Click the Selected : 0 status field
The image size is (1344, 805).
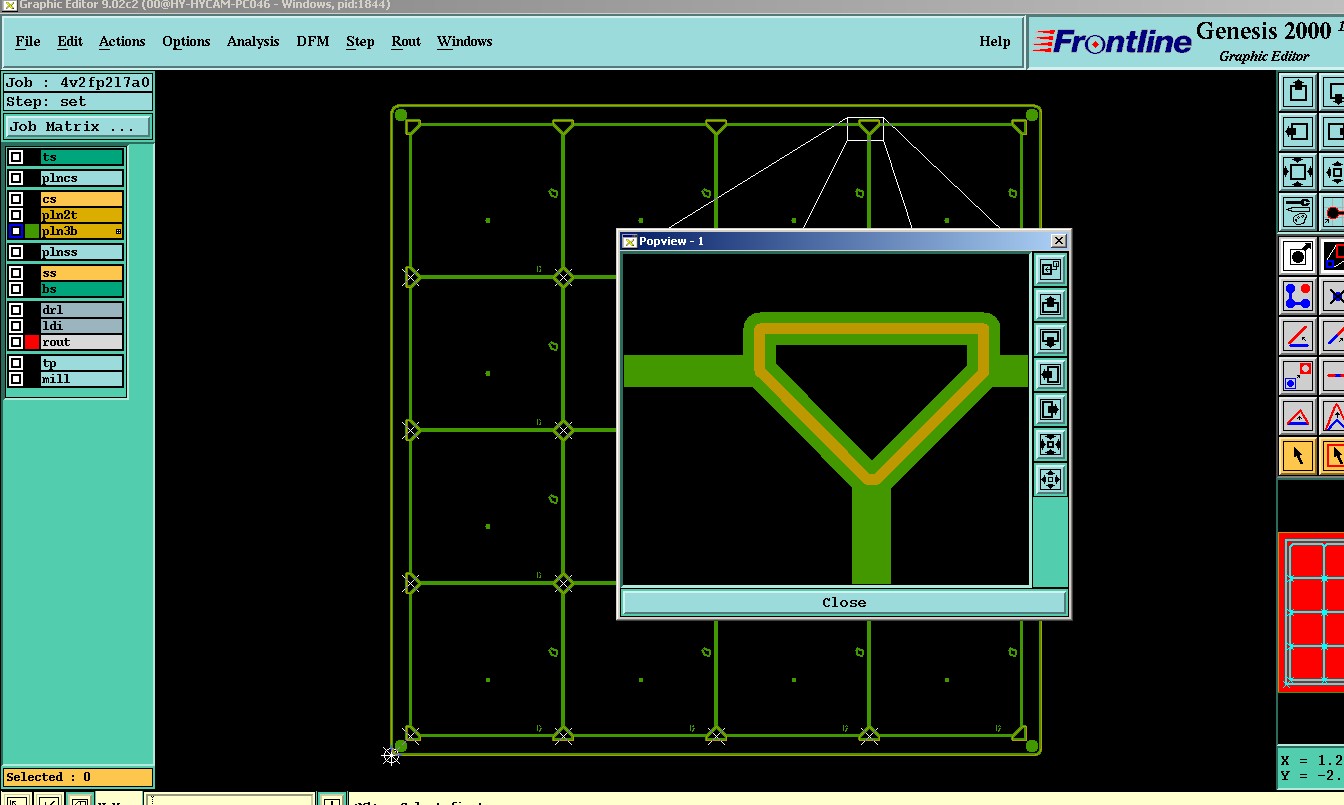pos(78,777)
